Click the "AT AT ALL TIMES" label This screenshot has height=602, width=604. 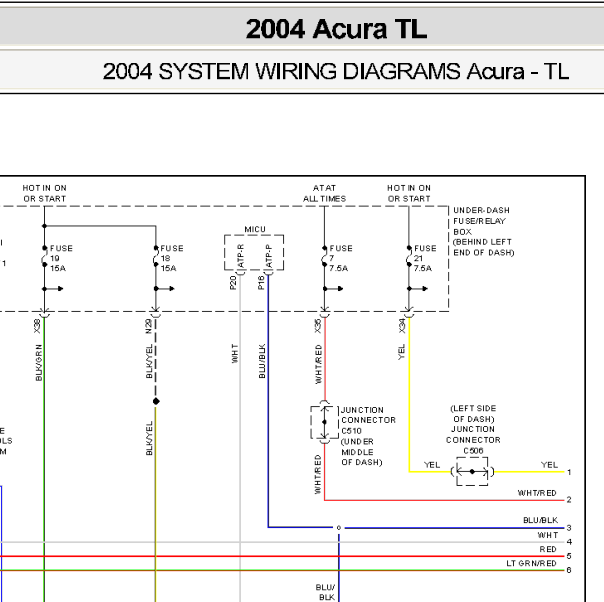[x=324, y=193]
